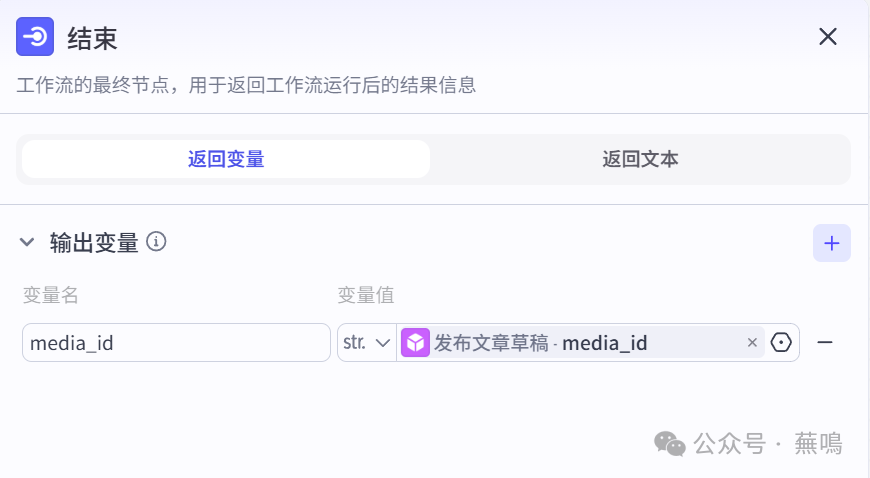Screen dimensions: 870x478
Task: Click the 结束 node title
Action: [92, 38]
